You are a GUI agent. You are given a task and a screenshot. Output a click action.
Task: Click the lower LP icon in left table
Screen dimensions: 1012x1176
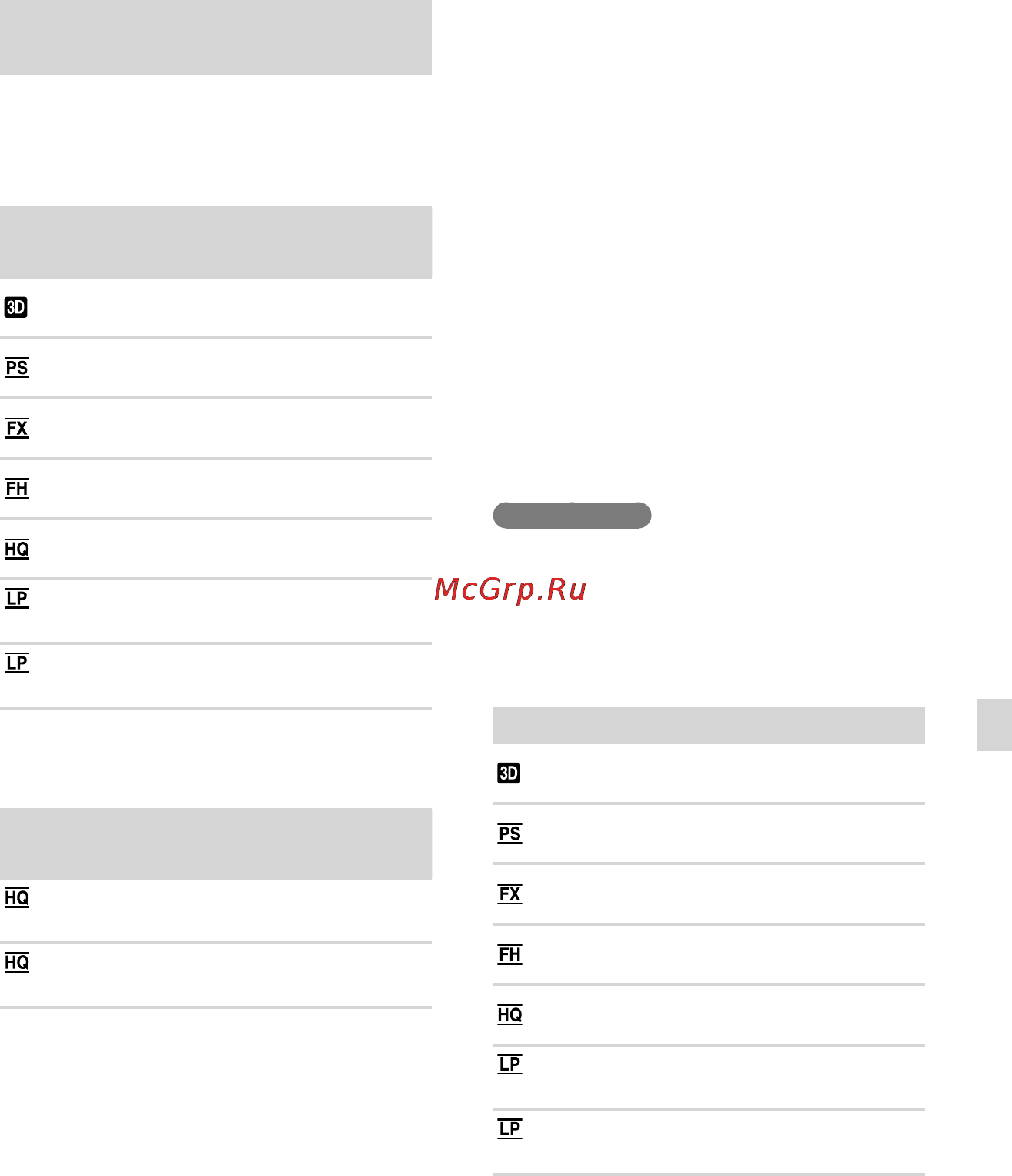click(17, 663)
